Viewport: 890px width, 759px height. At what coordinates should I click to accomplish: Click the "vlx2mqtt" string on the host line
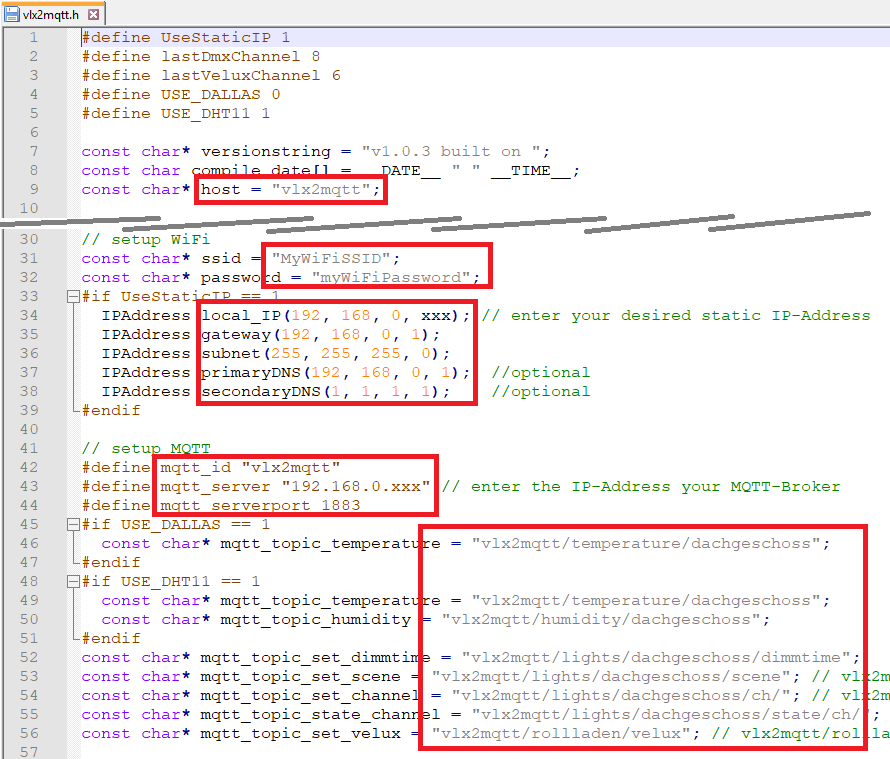click(x=321, y=190)
